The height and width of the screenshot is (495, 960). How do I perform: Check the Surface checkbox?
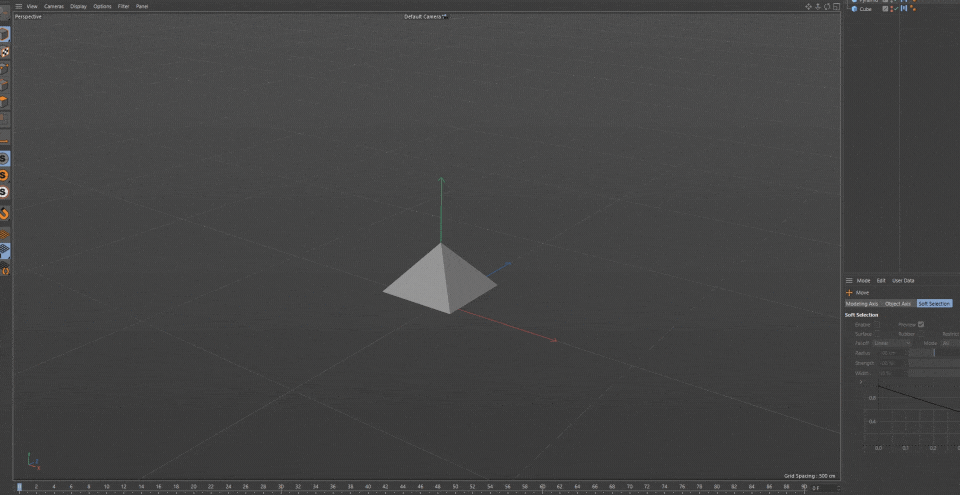point(877,334)
